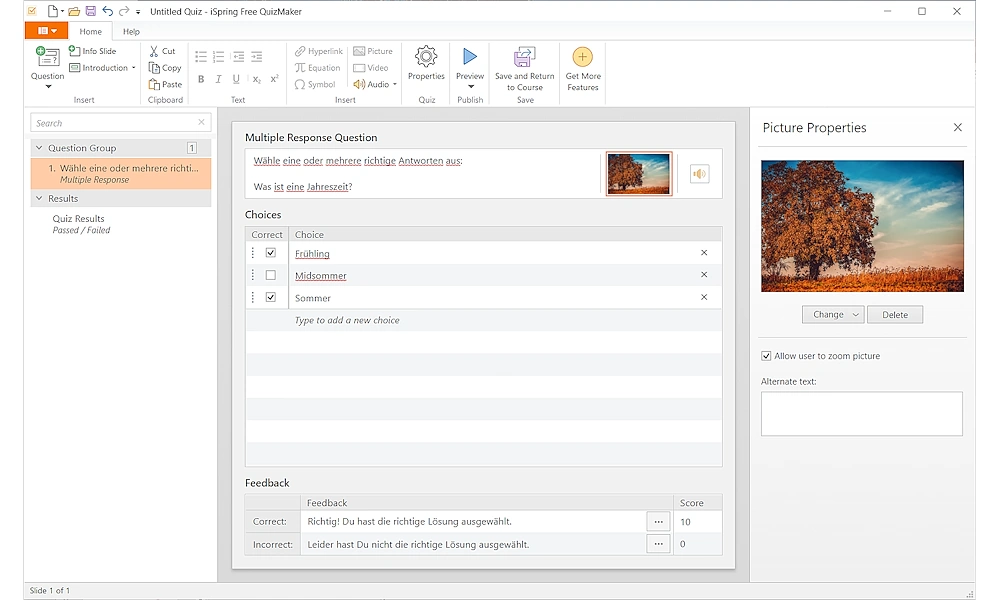Apply subscript formatting
Screen dimensions: 1000x600
(x=256, y=79)
